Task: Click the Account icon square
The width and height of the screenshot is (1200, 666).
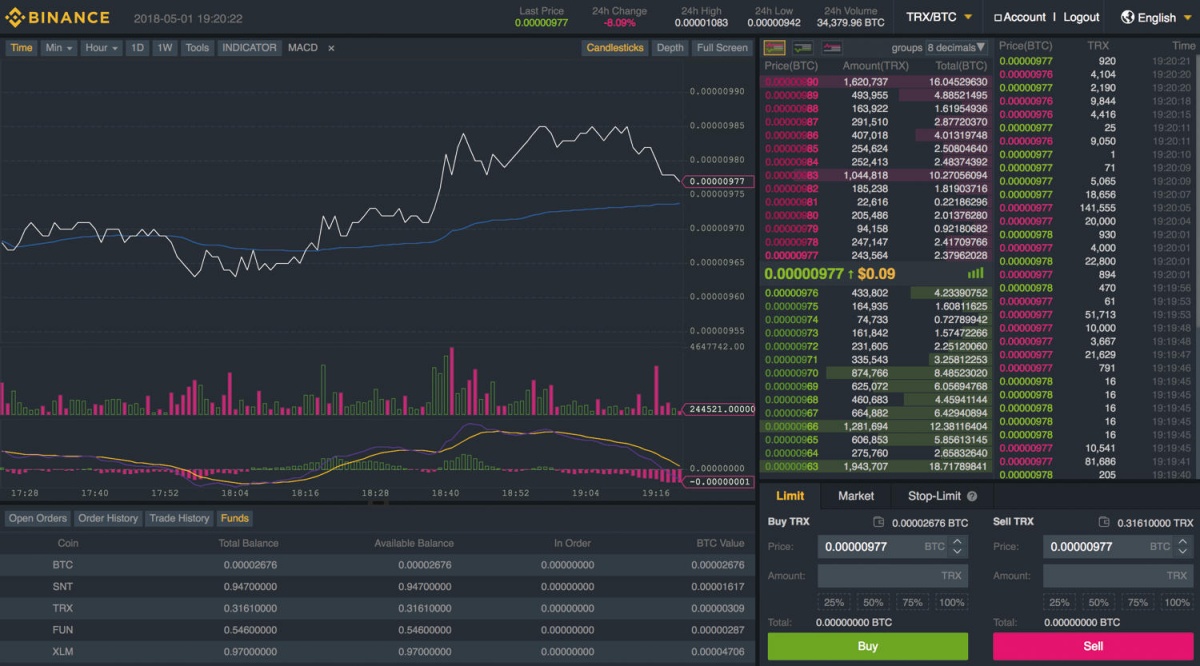Action: (x=997, y=18)
